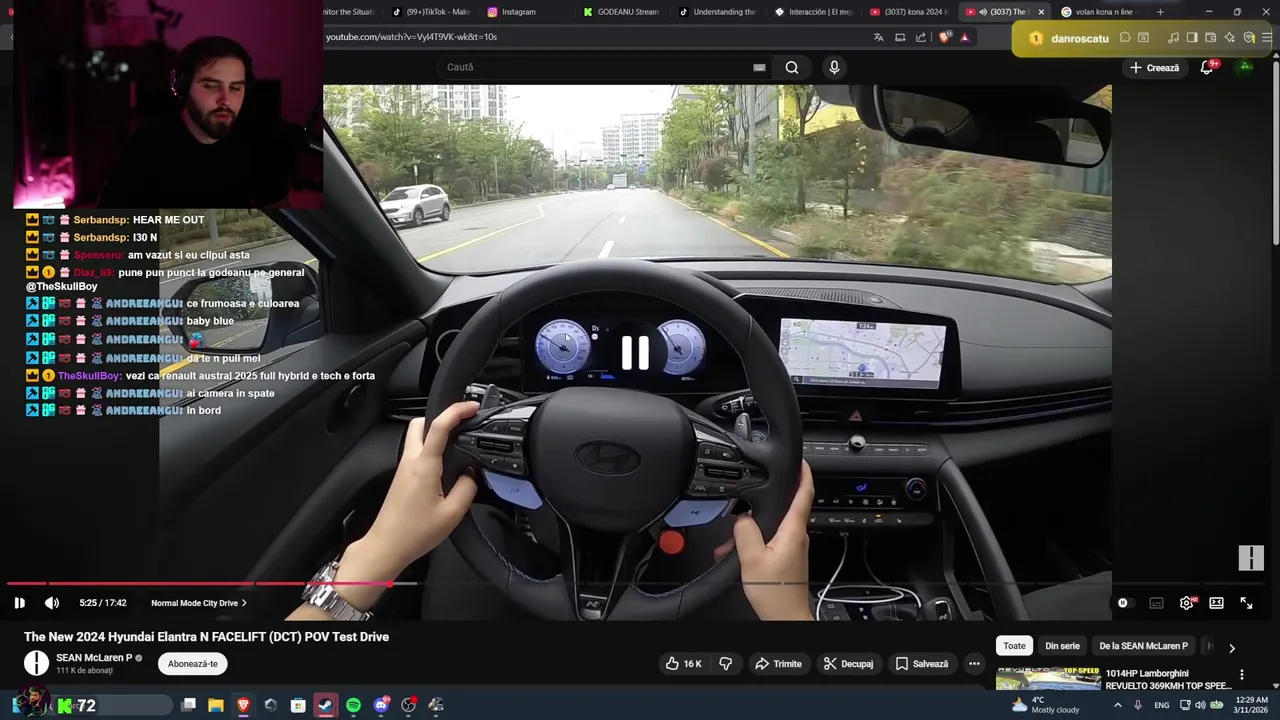Open File Explorer from the taskbar
The width and height of the screenshot is (1280, 720).
click(215, 705)
